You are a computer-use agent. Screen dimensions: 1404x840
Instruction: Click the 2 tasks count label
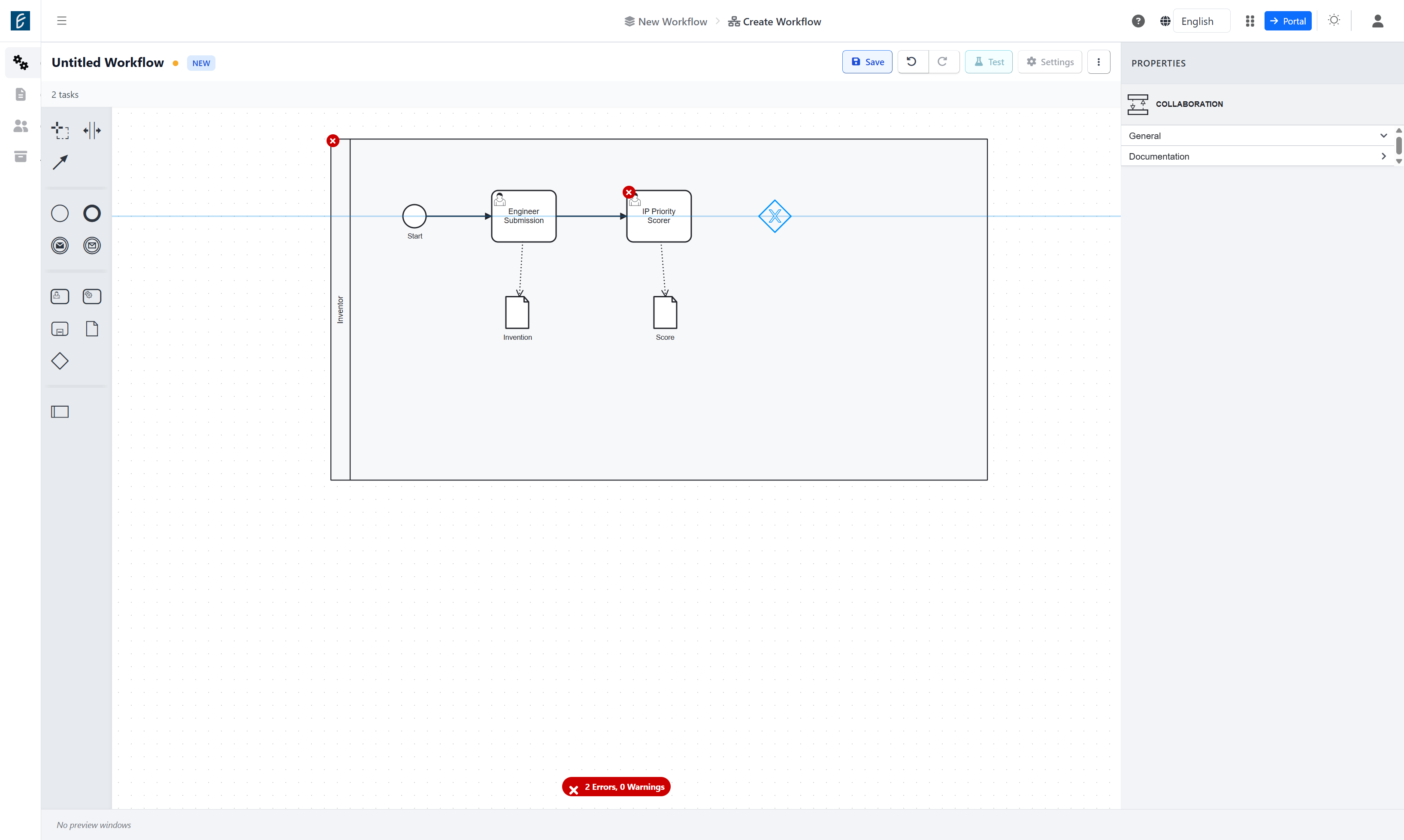click(x=65, y=94)
